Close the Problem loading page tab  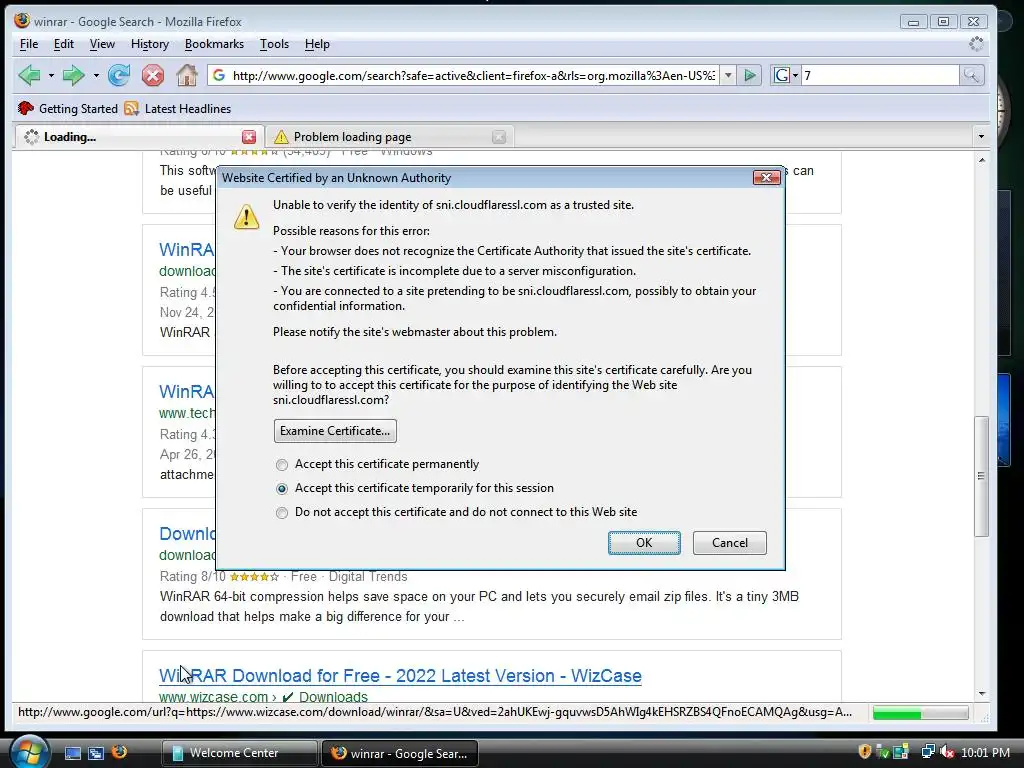(x=499, y=136)
